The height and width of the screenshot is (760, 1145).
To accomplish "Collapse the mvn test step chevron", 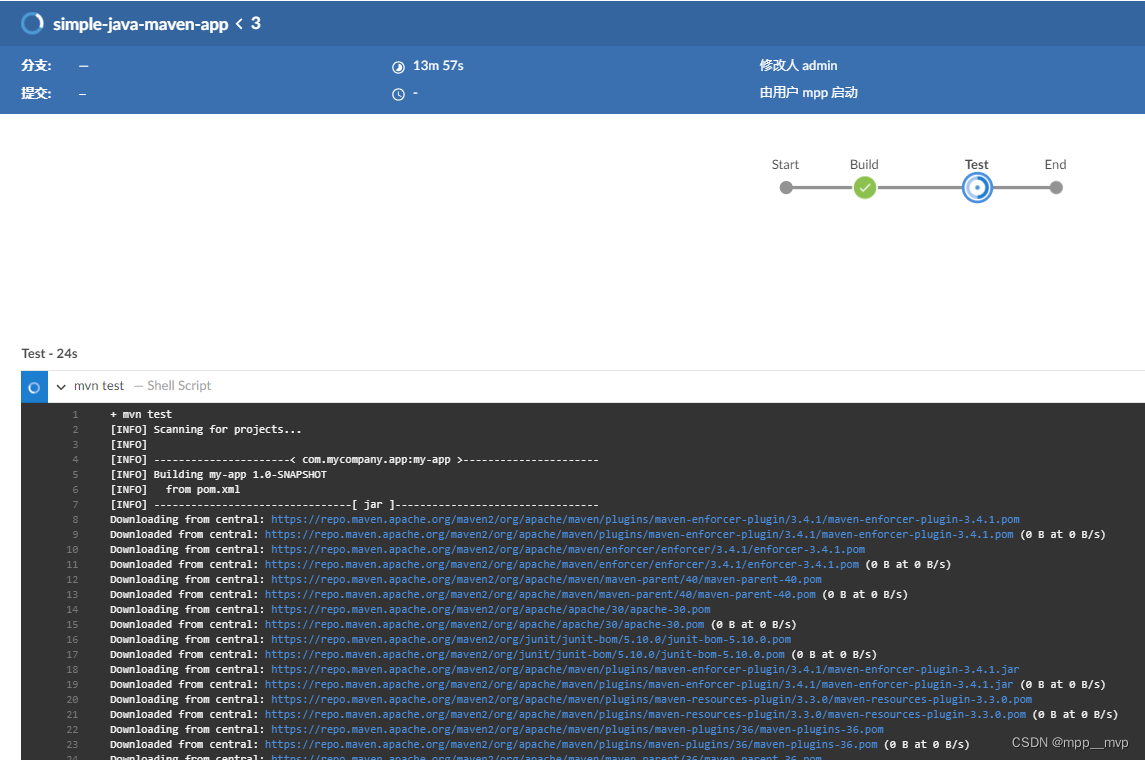I will [x=61, y=386].
